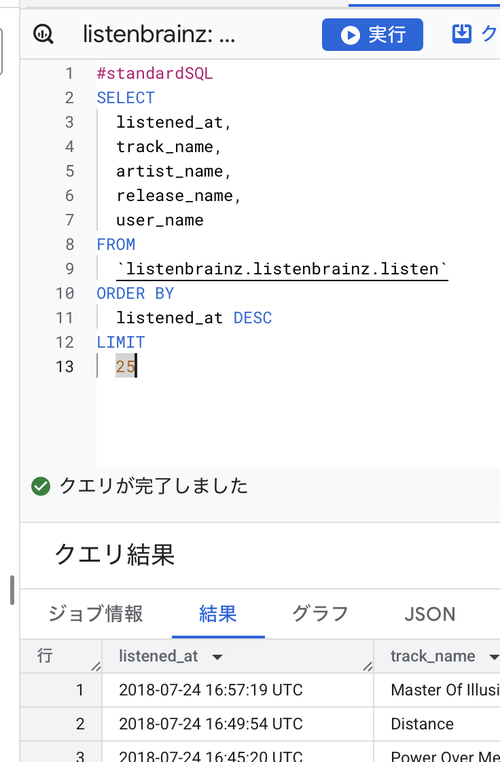
Task: Click line number 9 in editor gutter
Action: click(x=69, y=269)
